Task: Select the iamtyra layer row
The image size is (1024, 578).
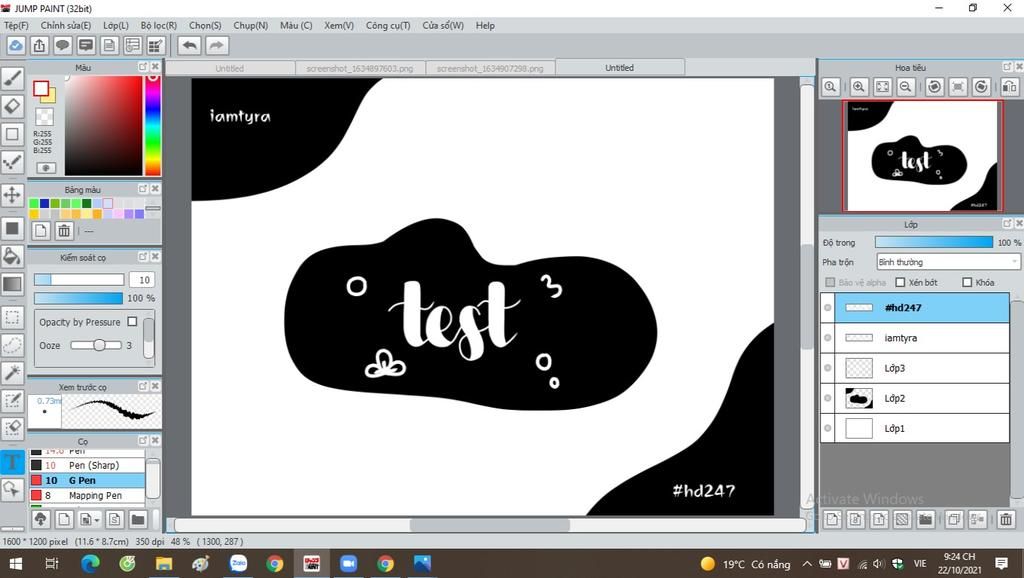Action: point(915,338)
